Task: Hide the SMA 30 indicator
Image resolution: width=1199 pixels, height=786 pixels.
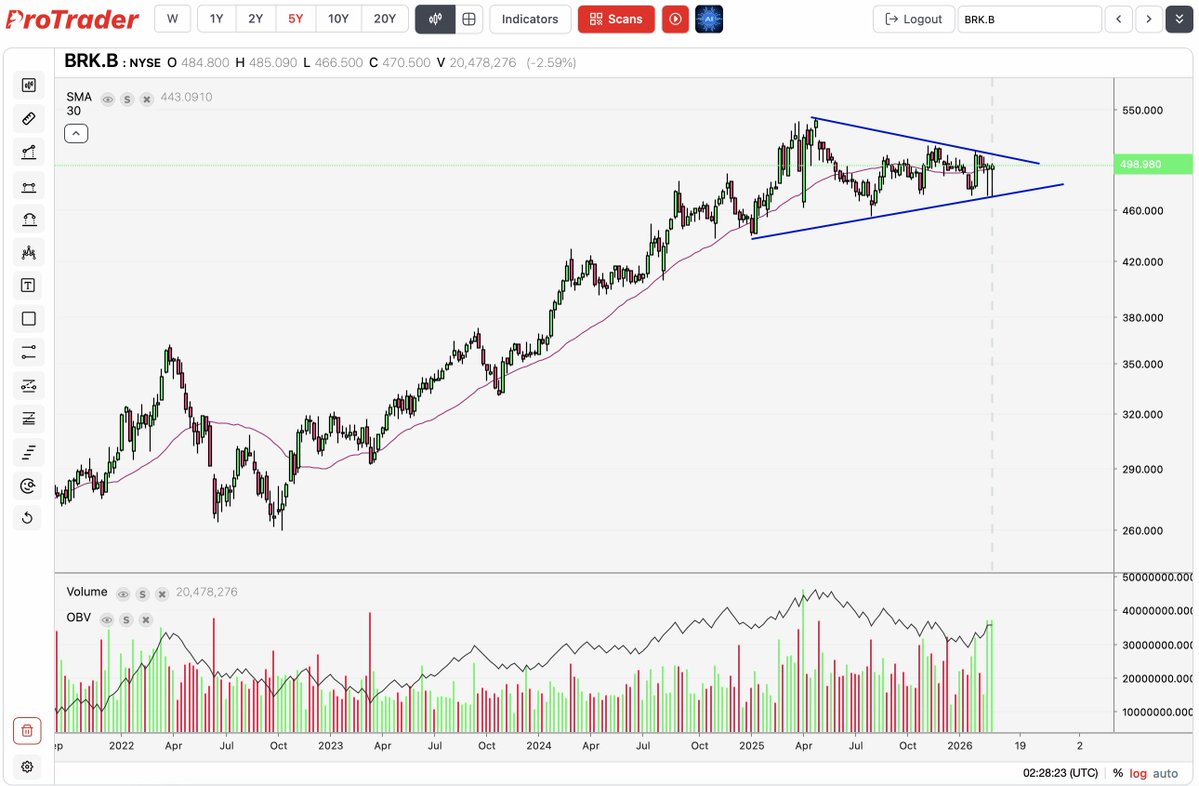Action: pyautogui.click(x=106, y=97)
